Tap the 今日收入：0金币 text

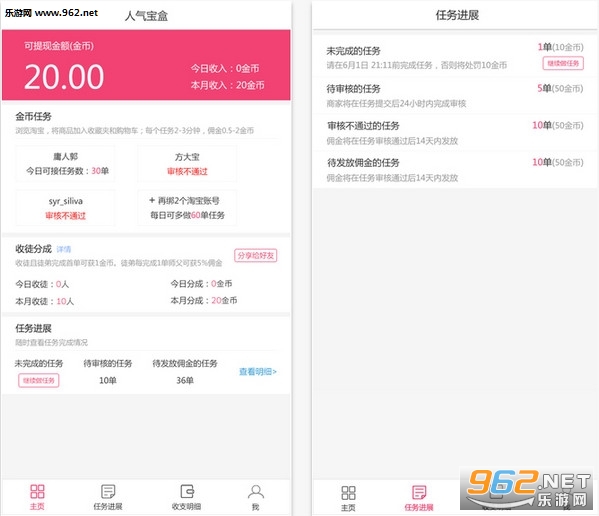225,69
